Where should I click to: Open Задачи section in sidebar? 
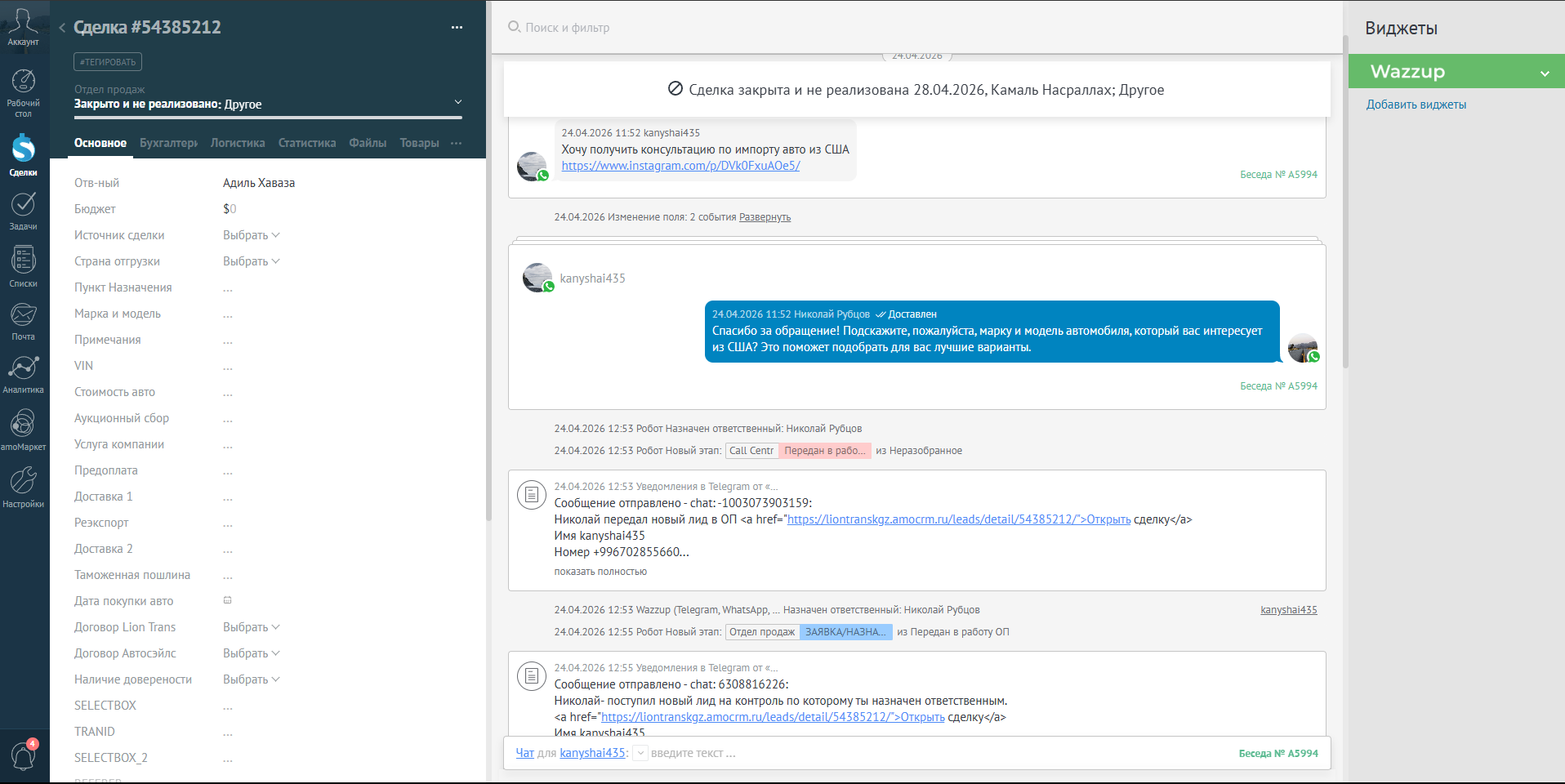pyautogui.click(x=23, y=211)
